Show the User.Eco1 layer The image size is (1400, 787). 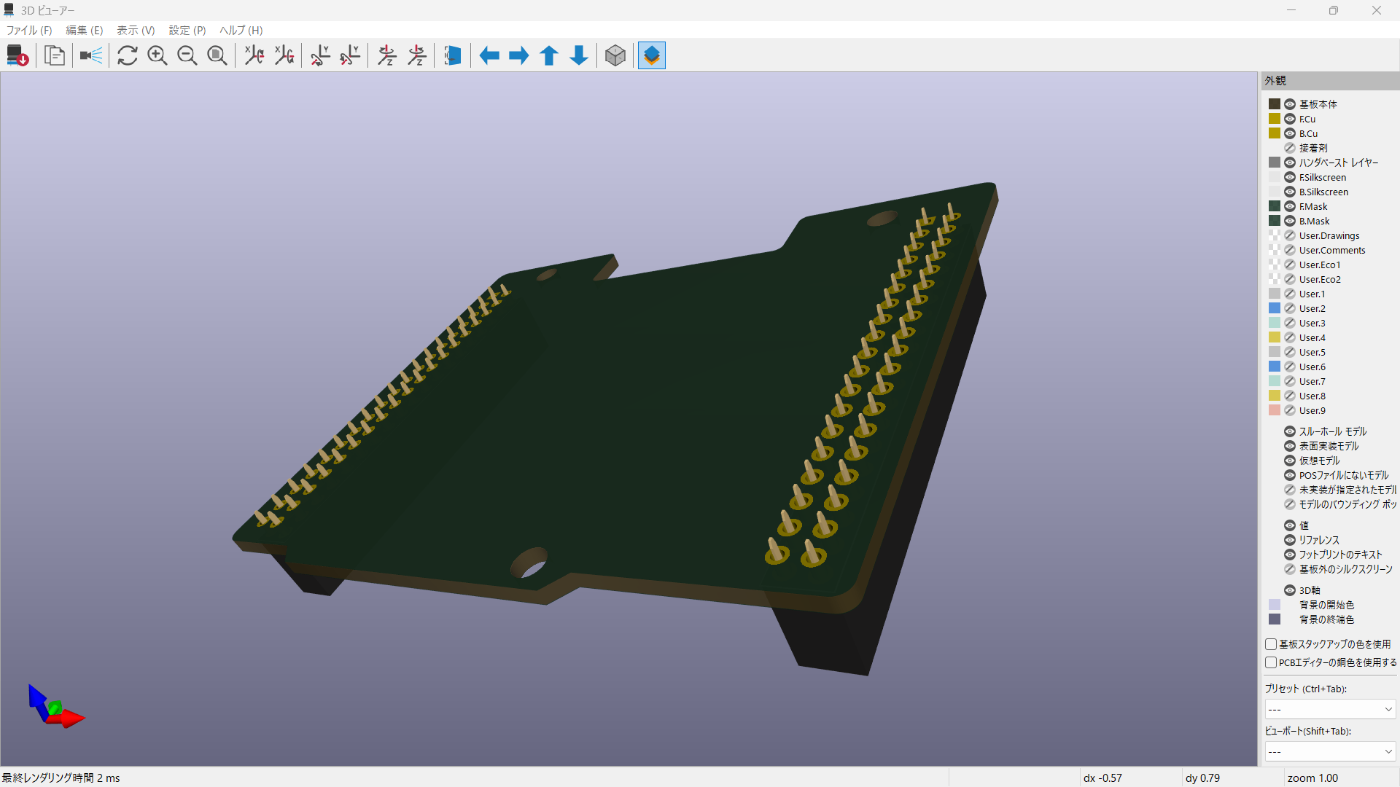point(1290,265)
